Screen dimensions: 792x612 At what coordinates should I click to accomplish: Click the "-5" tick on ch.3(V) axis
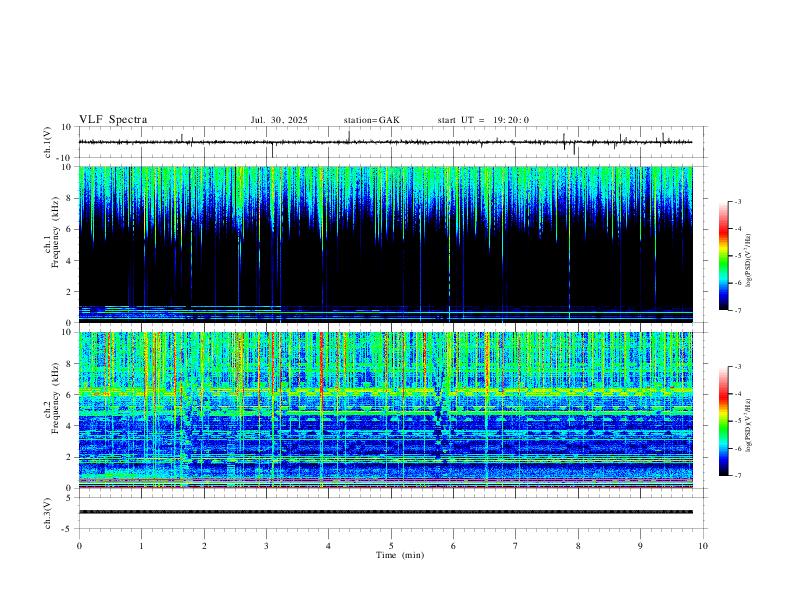pyautogui.click(x=68, y=529)
